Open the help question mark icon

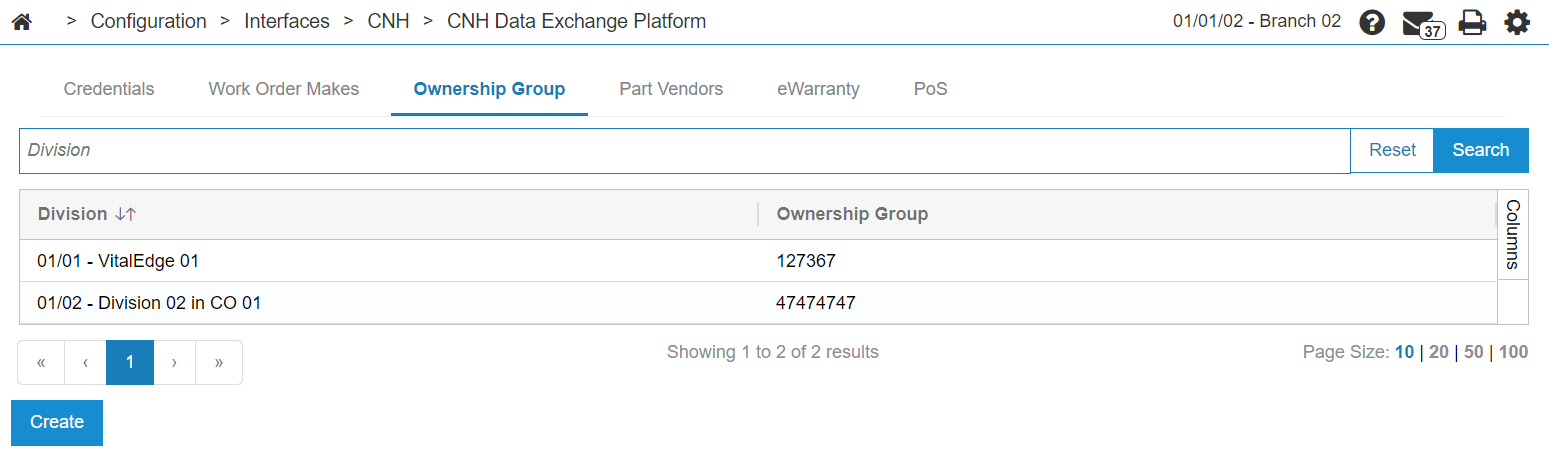1372,22
